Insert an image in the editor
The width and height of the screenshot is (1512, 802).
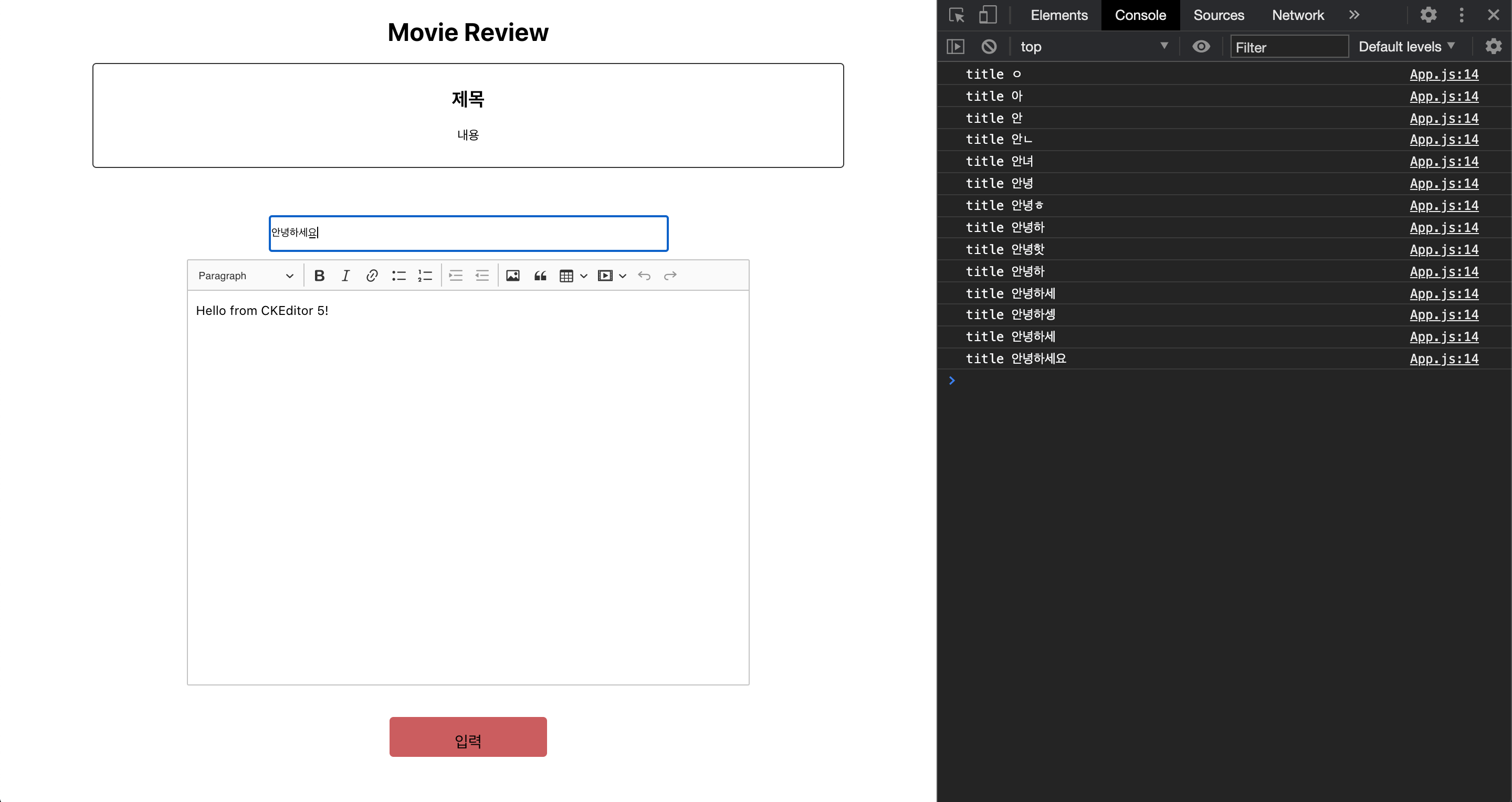point(512,276)
